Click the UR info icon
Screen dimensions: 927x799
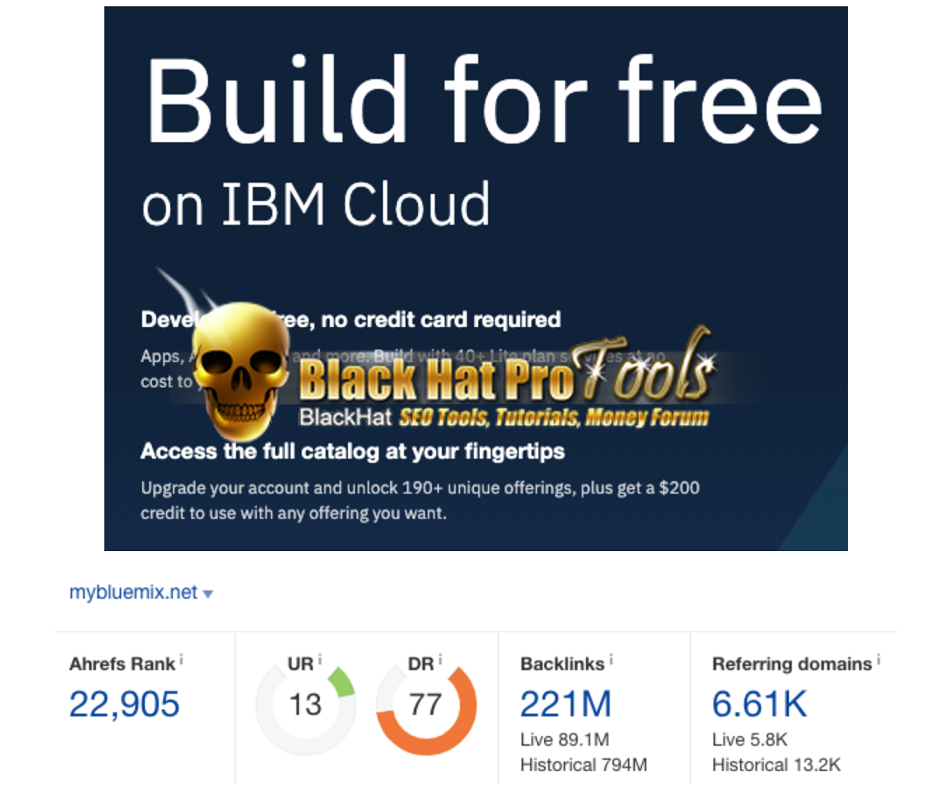pos(320,659)
